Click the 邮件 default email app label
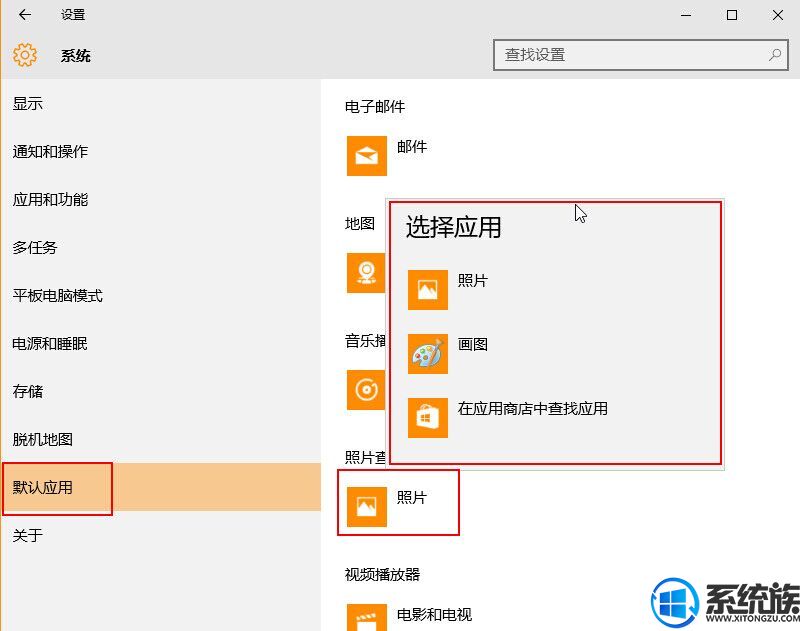800x631 pixels. 412,147
